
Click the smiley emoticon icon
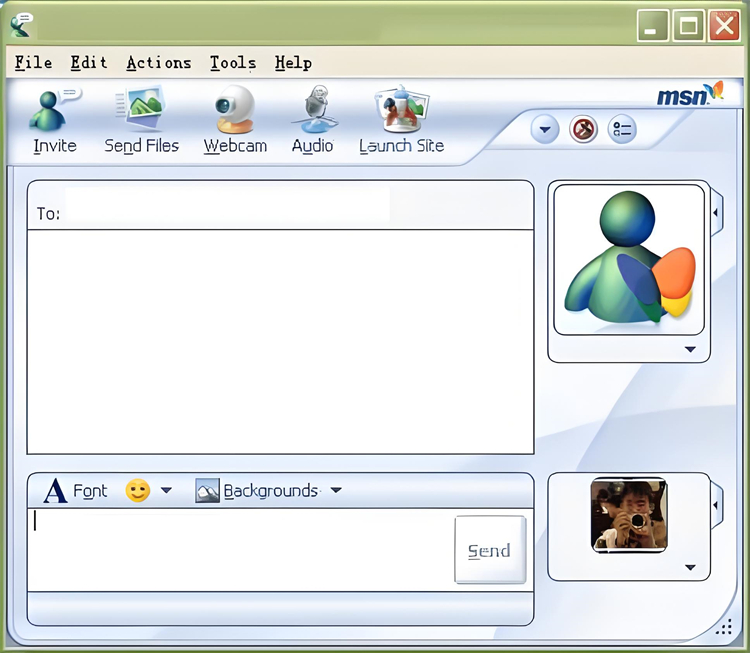tap(138, 490)
